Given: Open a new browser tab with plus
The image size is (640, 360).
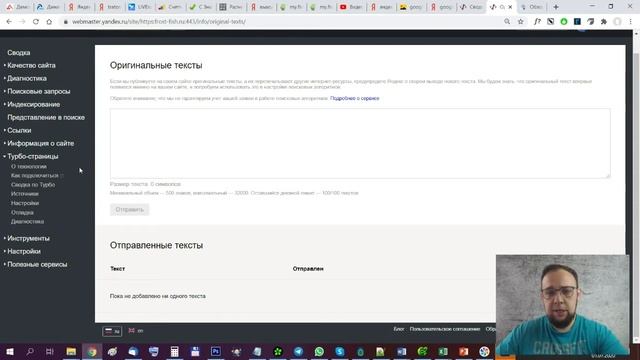Looking at the screenshot, I should pyautogui.click(x=556, y=7).
